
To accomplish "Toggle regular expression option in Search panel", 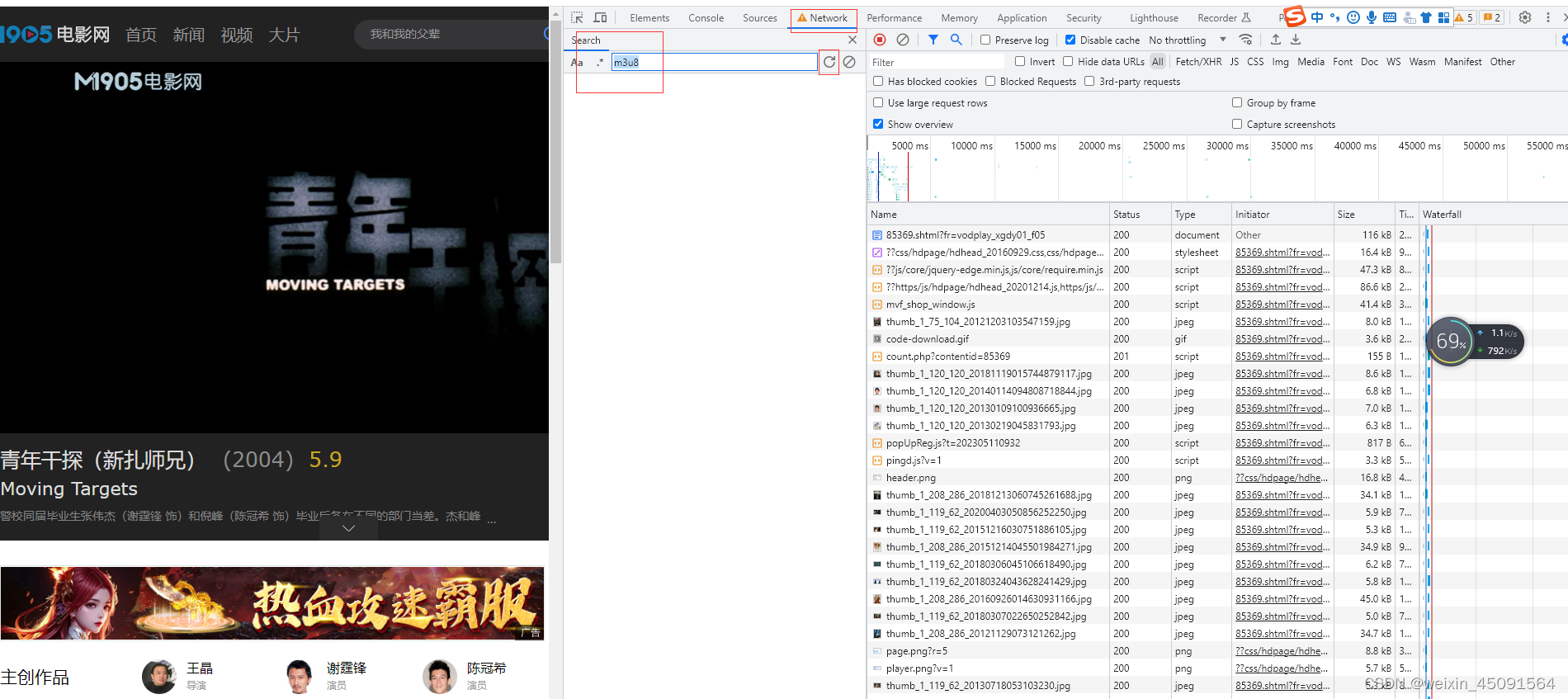I will coord(599,63).
